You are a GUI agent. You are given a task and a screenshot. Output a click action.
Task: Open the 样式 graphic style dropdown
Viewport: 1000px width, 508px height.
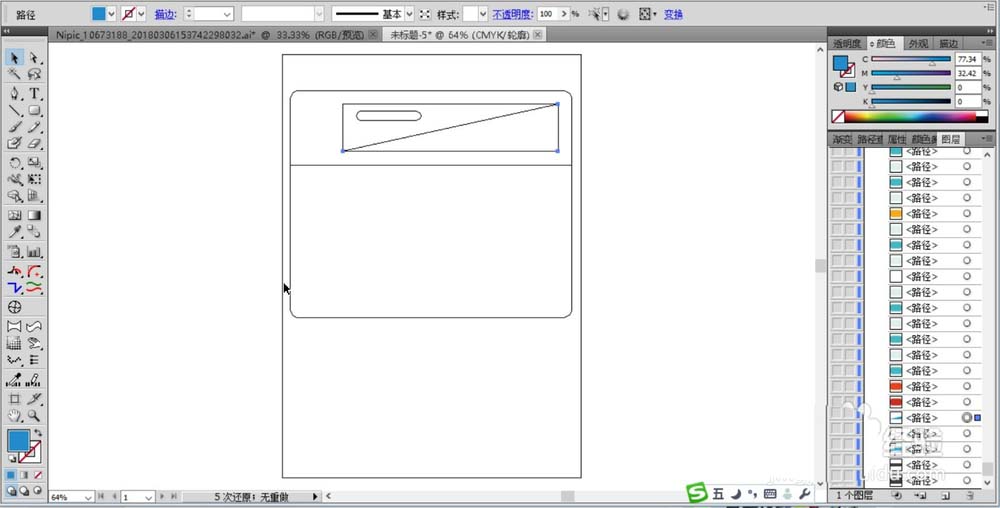click(x=482, y=13)
